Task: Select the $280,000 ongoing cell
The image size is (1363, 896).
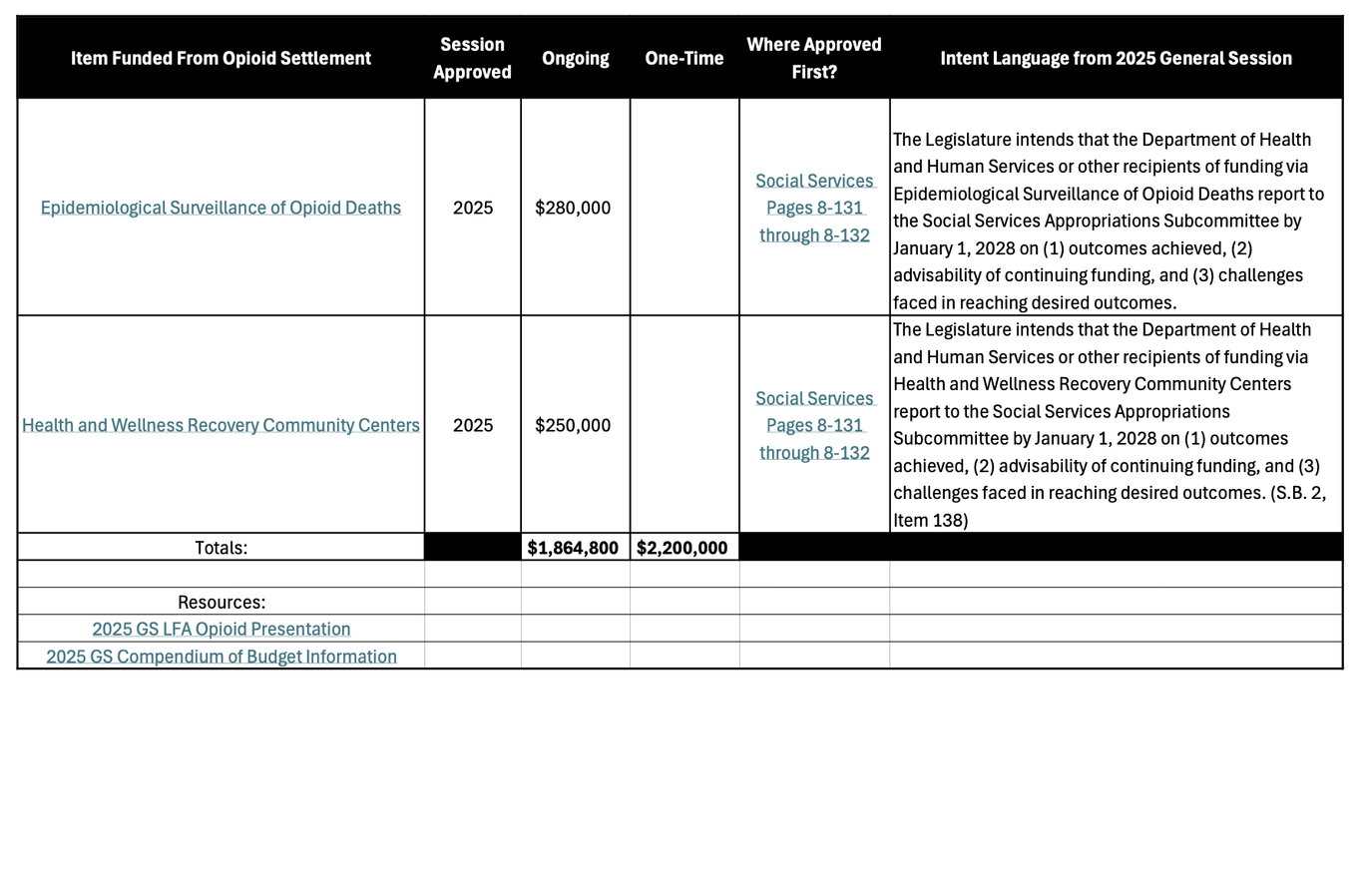Action: 575,208
